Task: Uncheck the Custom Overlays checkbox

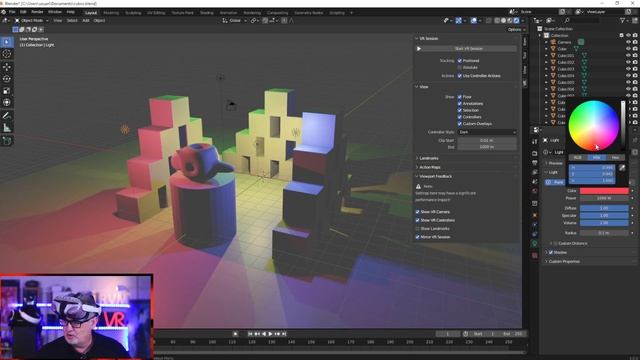Action: coord(460,124)
